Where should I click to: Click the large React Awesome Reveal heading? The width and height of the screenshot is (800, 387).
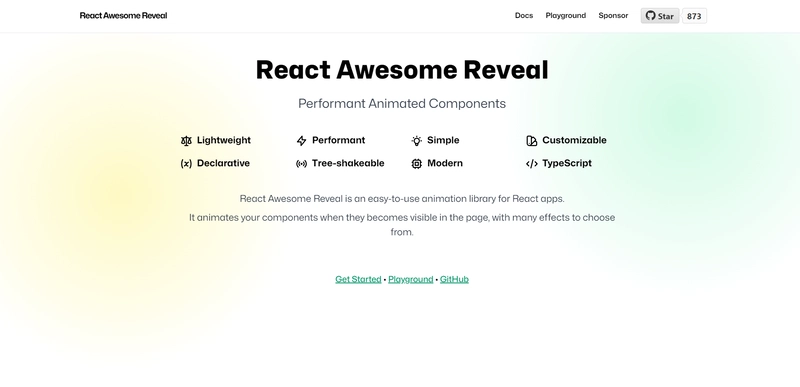(402, 70)
